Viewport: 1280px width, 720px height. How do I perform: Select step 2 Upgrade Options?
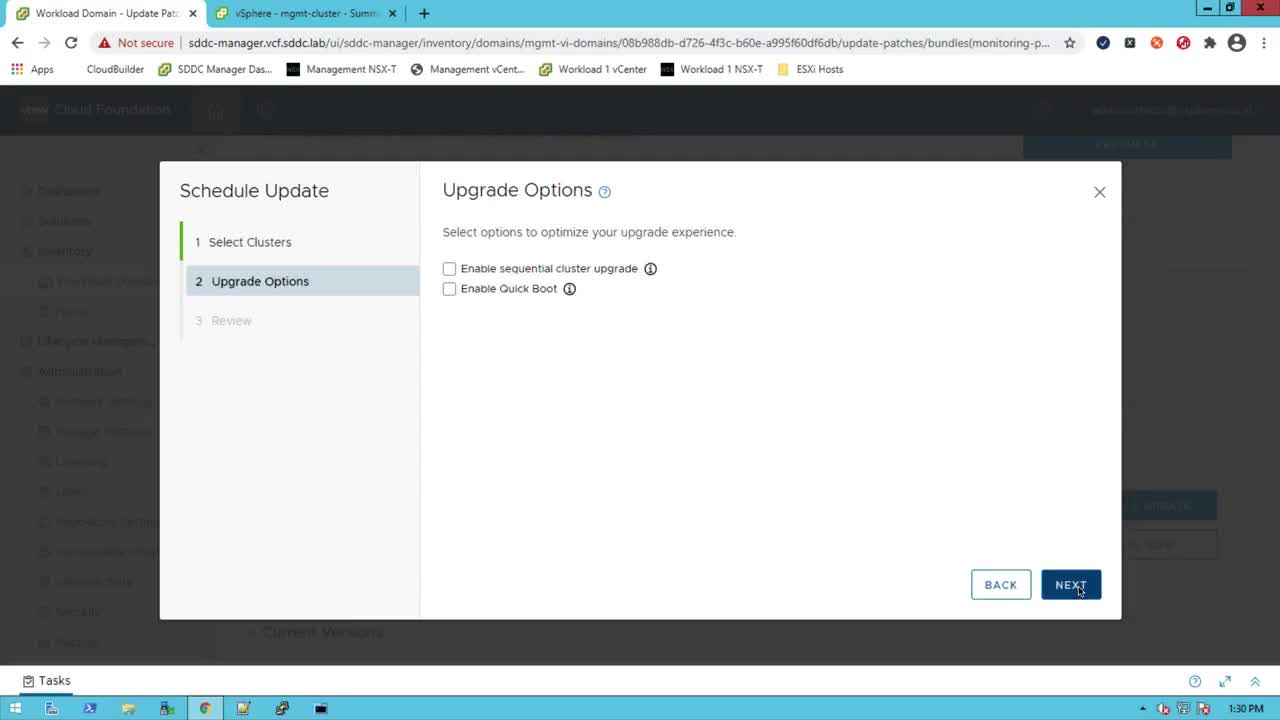click(x=302, y=281)
